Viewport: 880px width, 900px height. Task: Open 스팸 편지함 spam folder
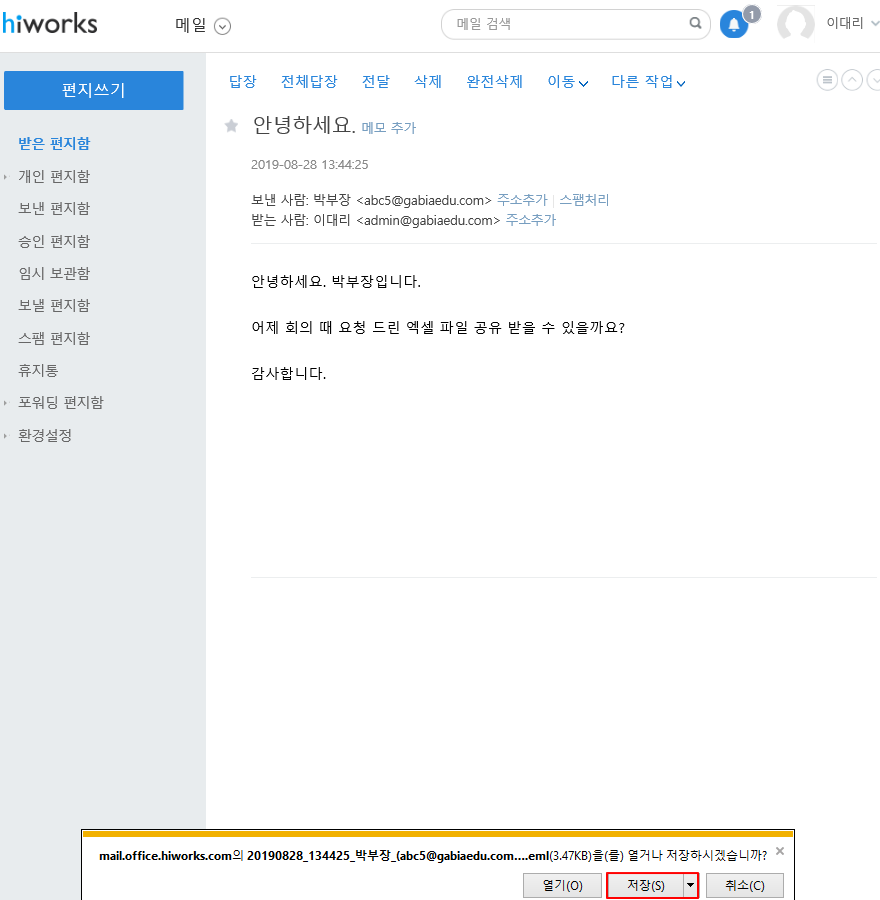pos(54,338)
